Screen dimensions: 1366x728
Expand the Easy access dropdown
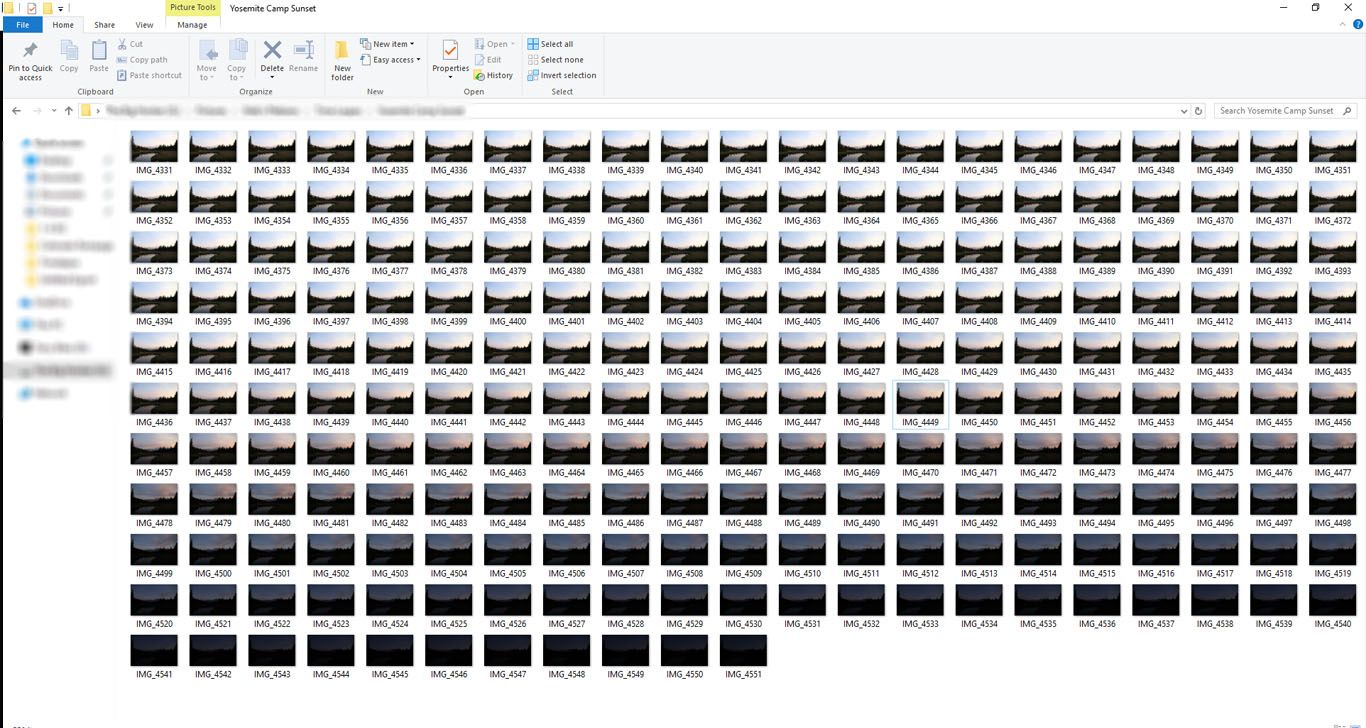click(x=390, y=60)
